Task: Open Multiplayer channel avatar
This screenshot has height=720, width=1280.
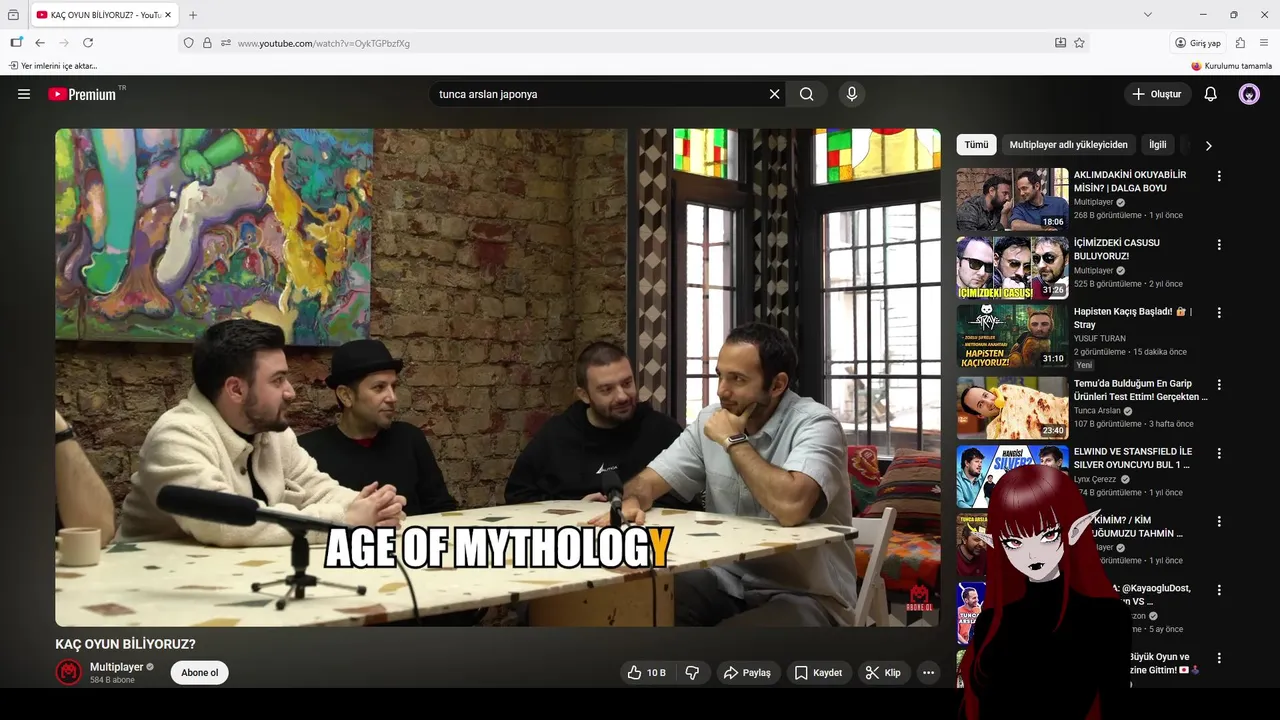Action: pos(68,672)
